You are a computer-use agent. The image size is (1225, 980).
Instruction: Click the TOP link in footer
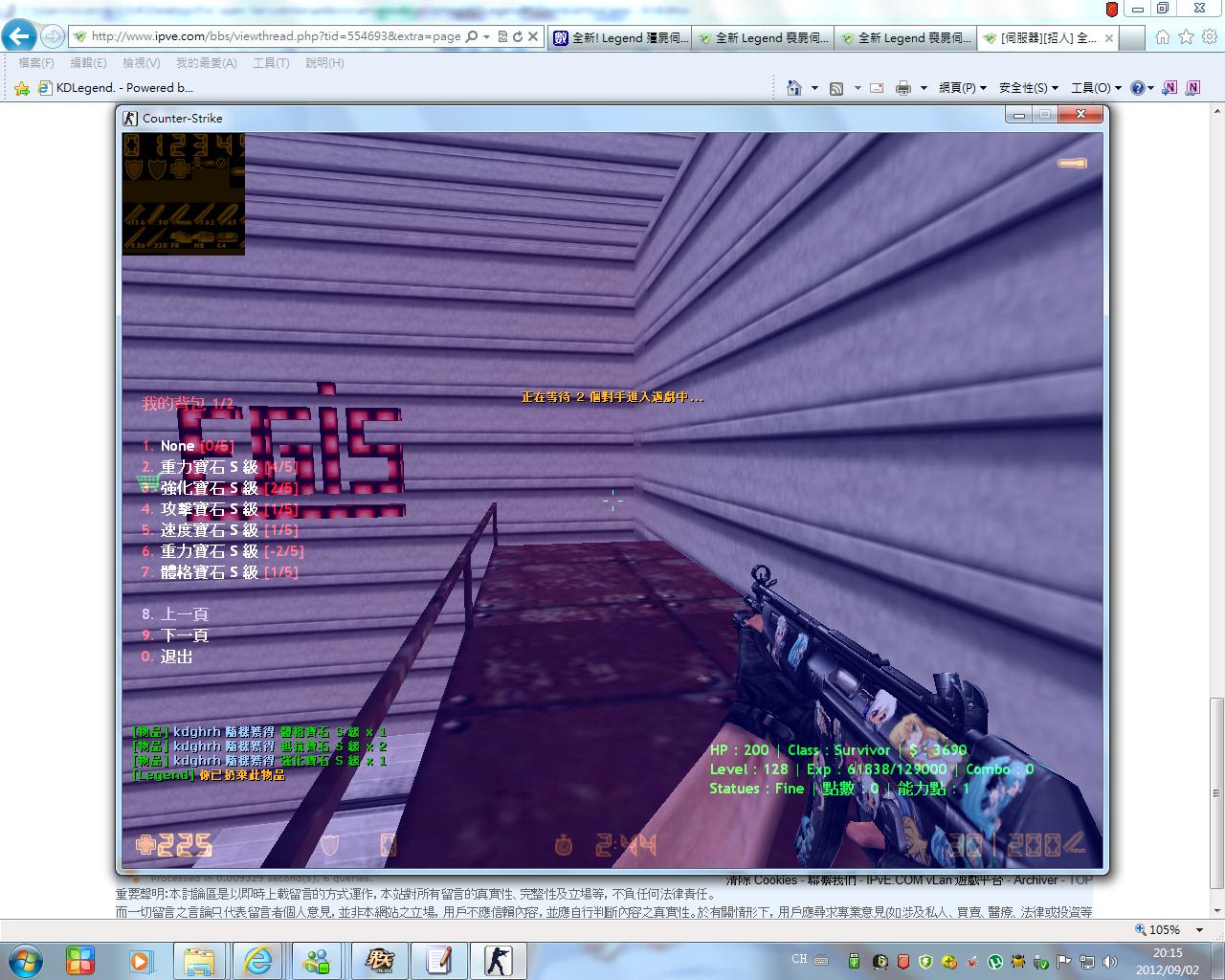click(1080, 880)
